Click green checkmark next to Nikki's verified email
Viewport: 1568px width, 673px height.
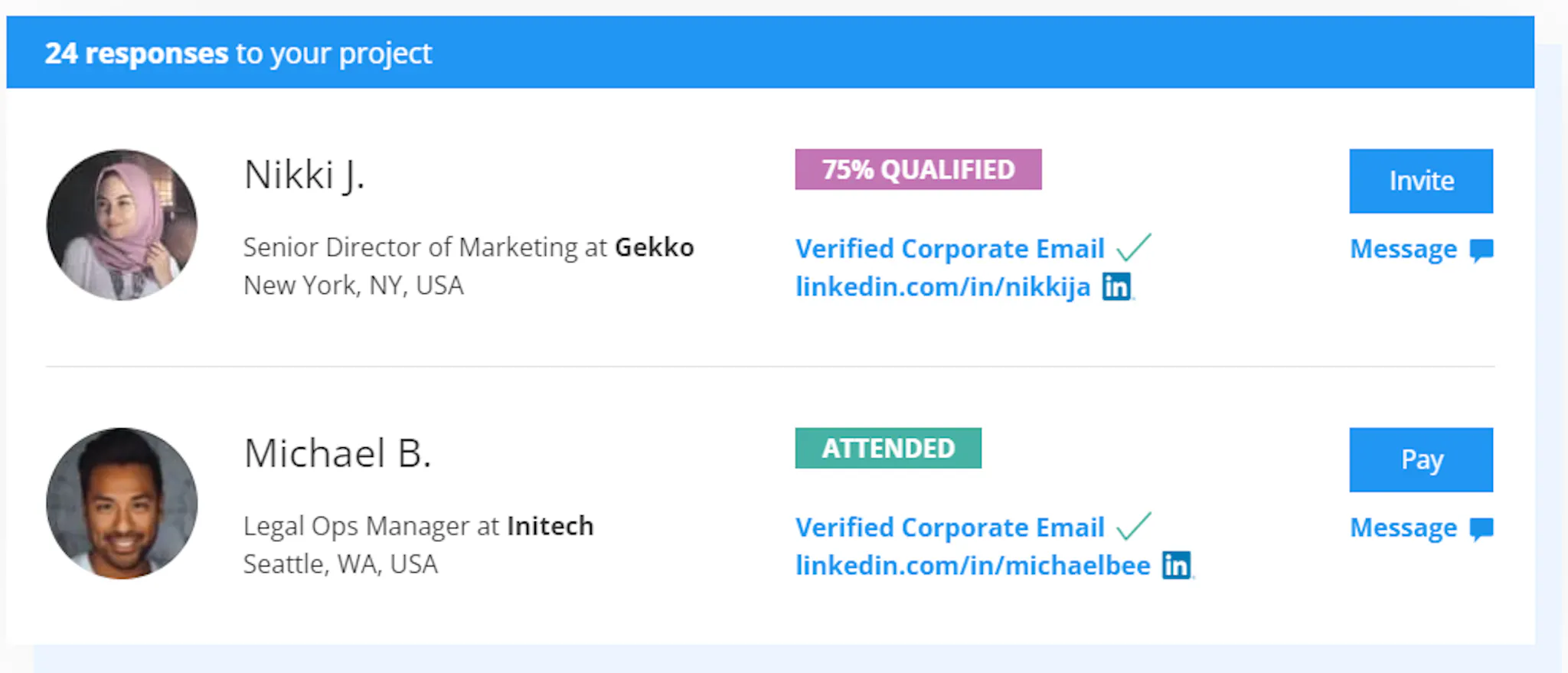[1134, 247]
